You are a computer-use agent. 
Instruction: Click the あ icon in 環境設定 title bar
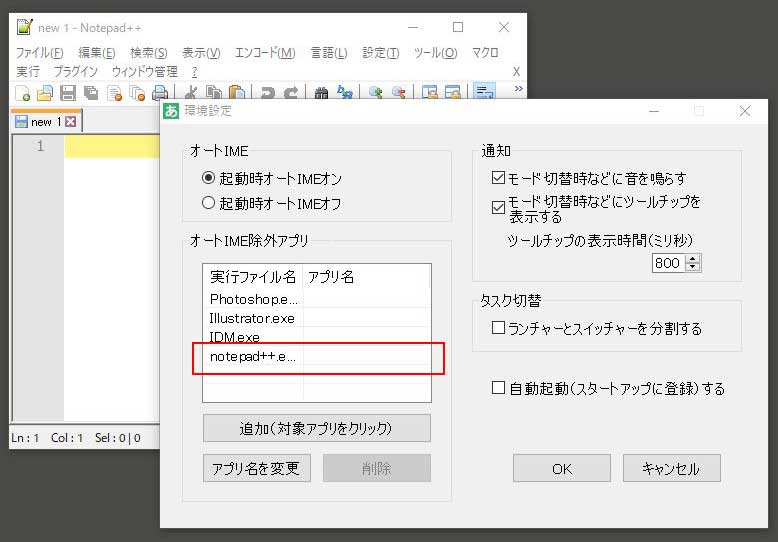171,111
